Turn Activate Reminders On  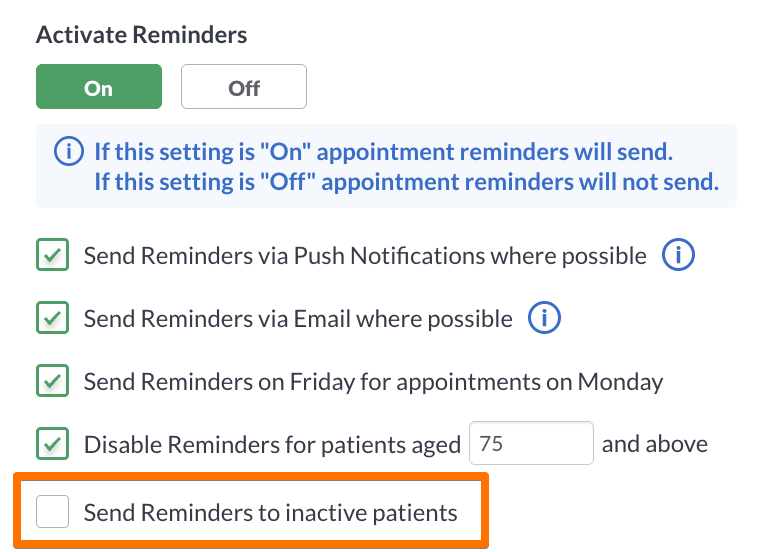pos(99,86)
